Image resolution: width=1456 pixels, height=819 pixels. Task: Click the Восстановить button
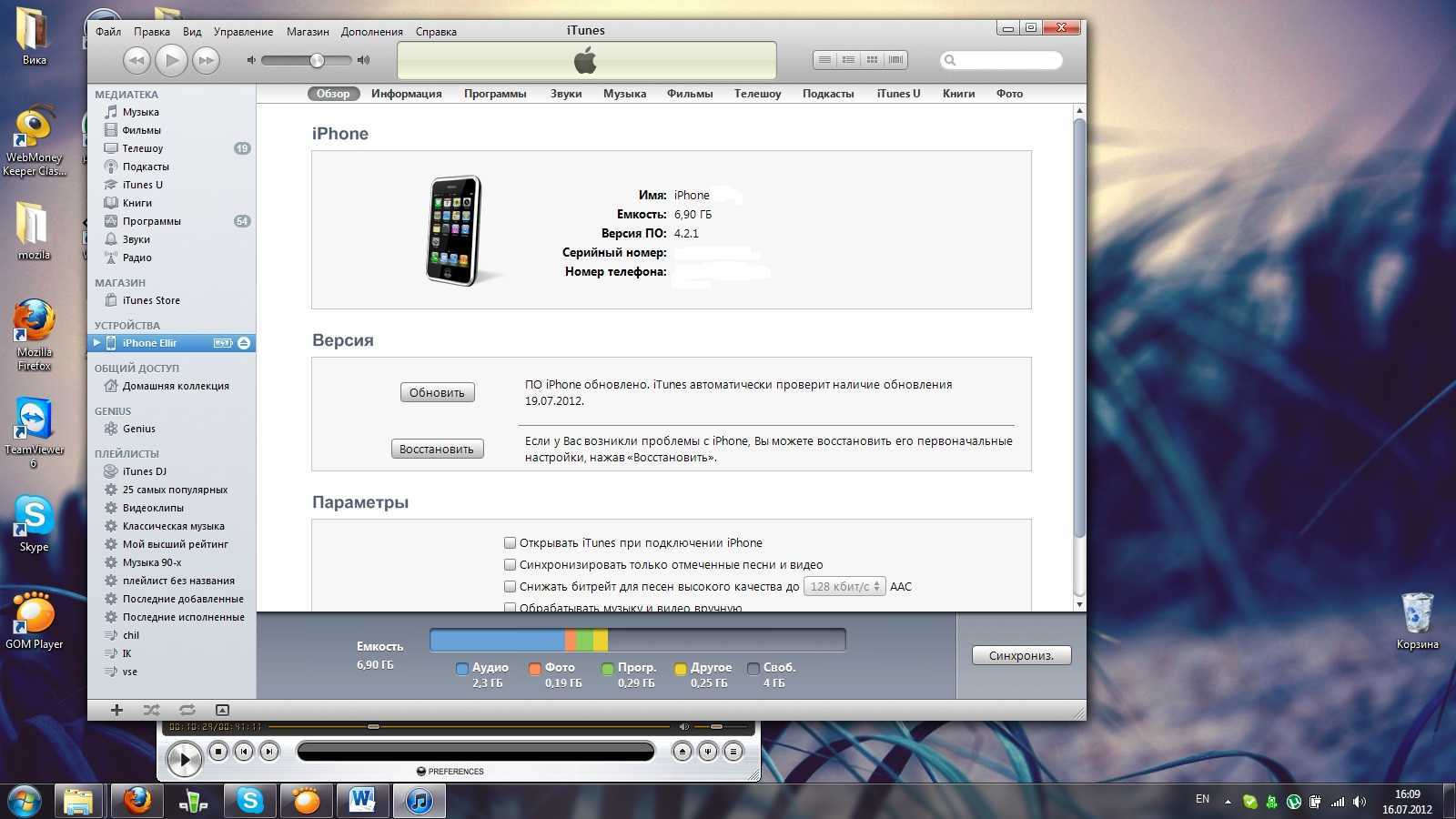click(437, 449)
